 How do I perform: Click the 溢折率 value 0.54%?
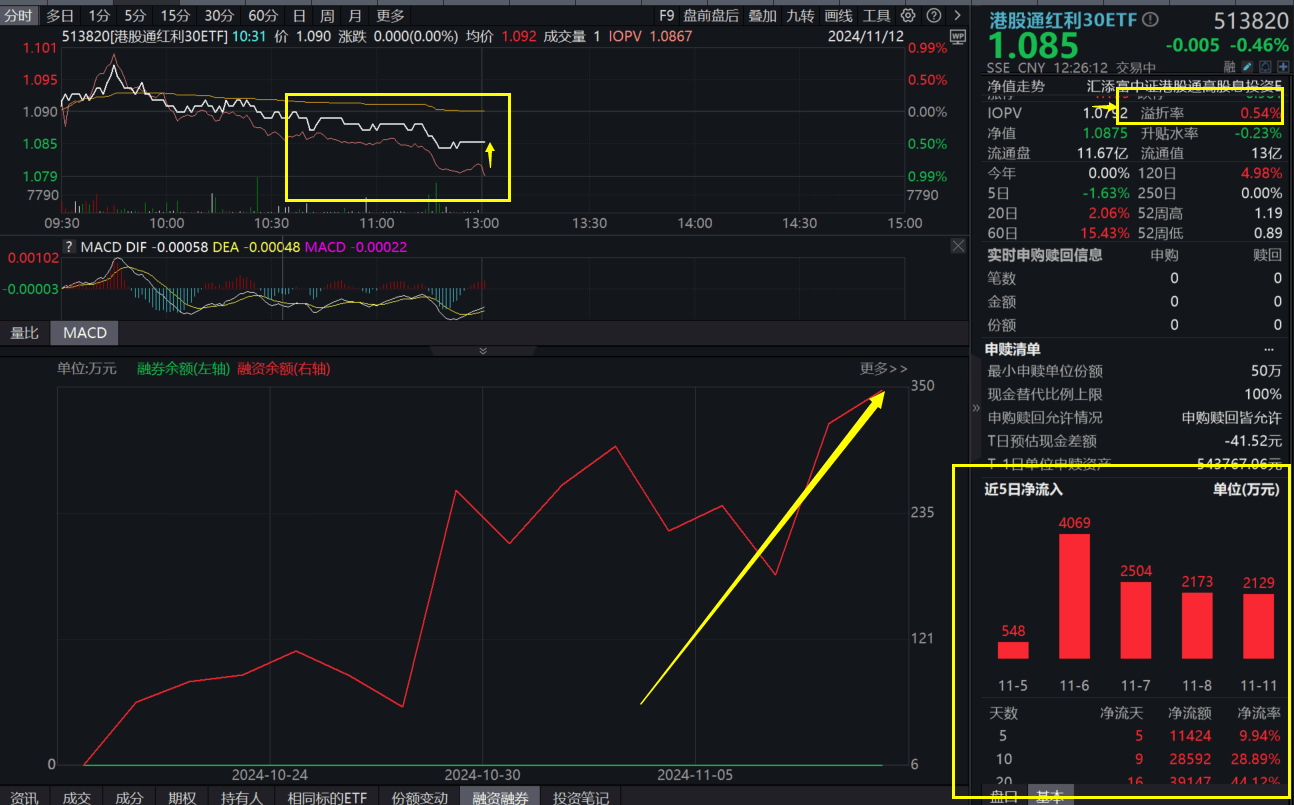point(1261,113)
